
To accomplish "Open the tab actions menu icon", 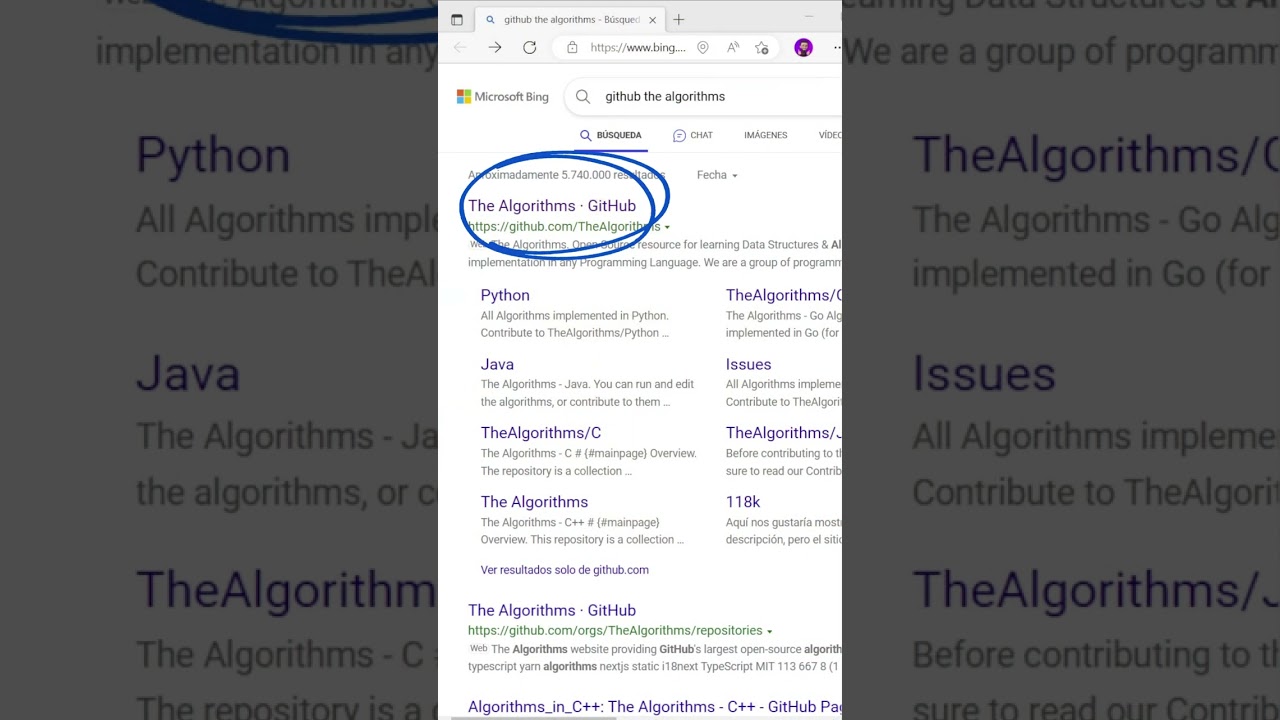I will [x=457, y=19].
